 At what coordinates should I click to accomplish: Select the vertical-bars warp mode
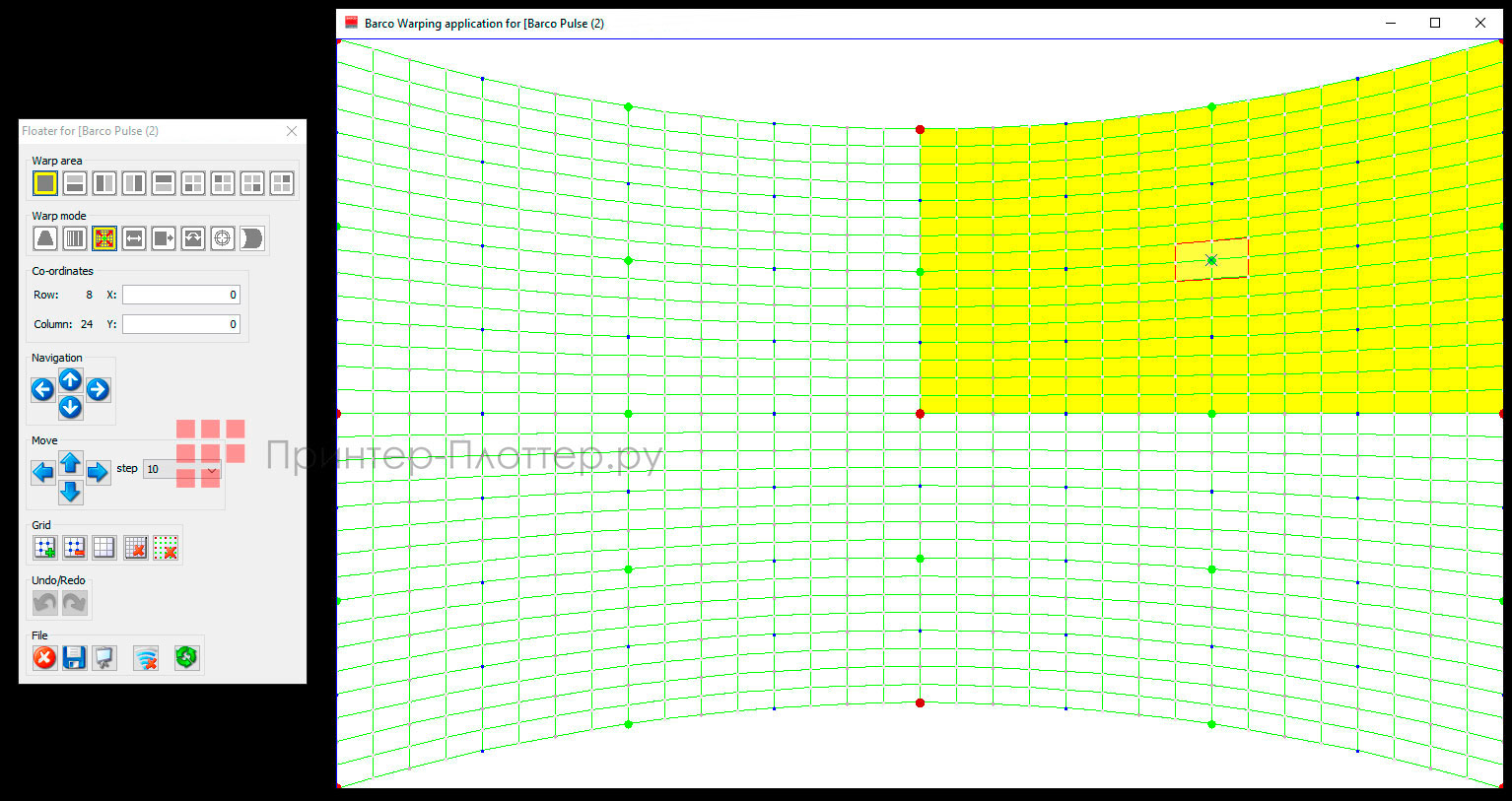pos(75,238)
